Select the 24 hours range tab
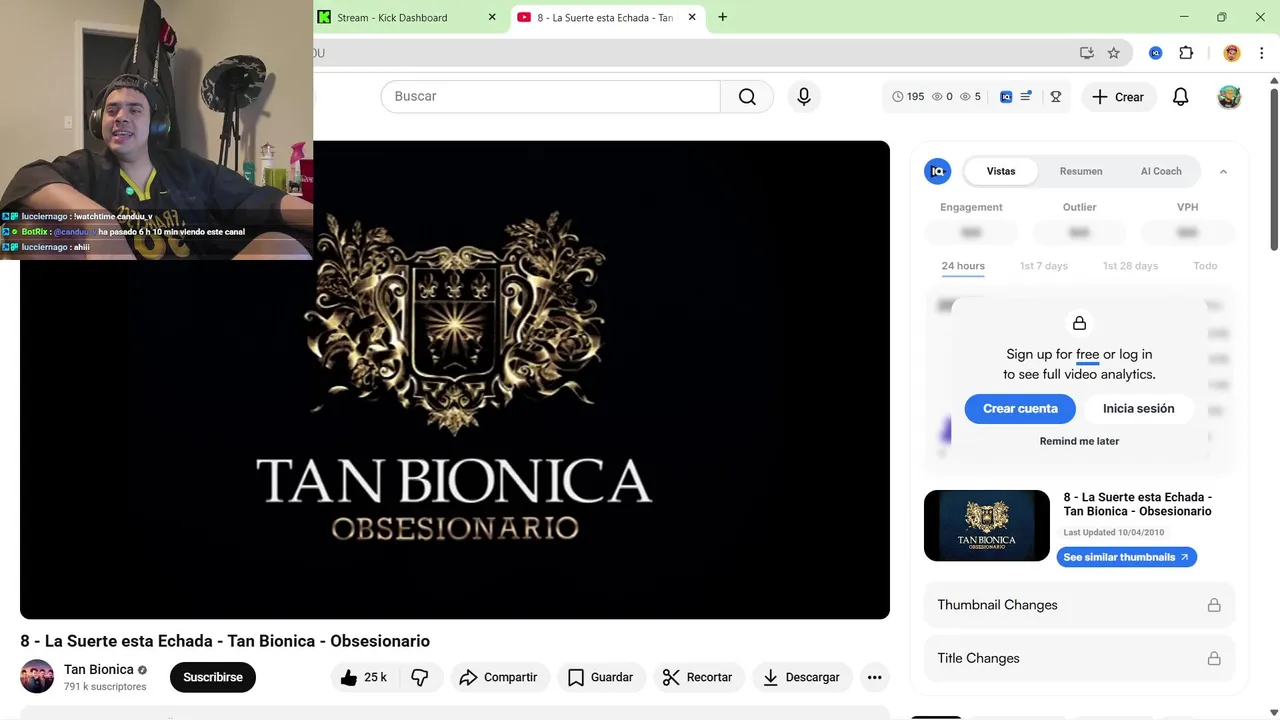The height and width of the screenshot is (720, 1280). (963, 266)
